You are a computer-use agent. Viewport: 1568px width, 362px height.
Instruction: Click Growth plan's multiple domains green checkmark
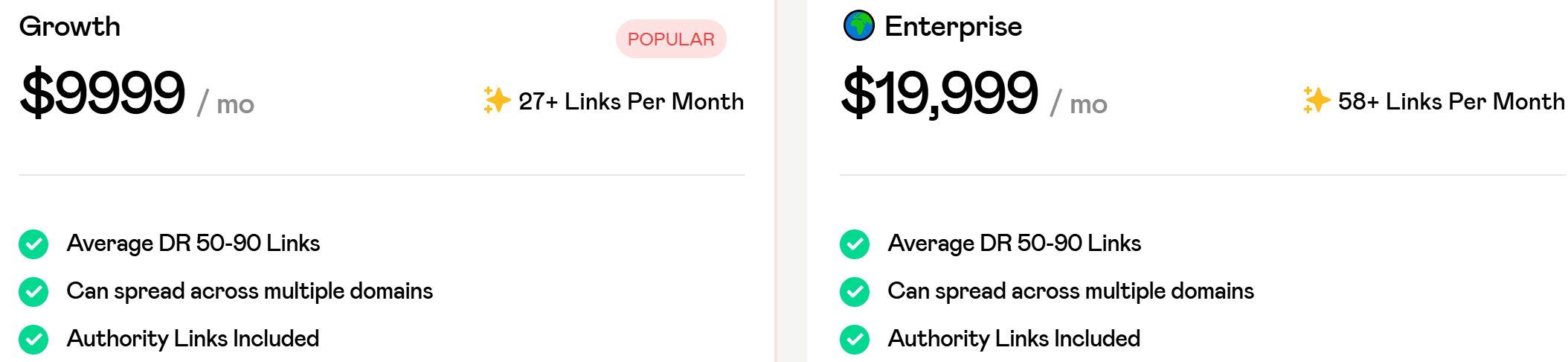(33, 291)
